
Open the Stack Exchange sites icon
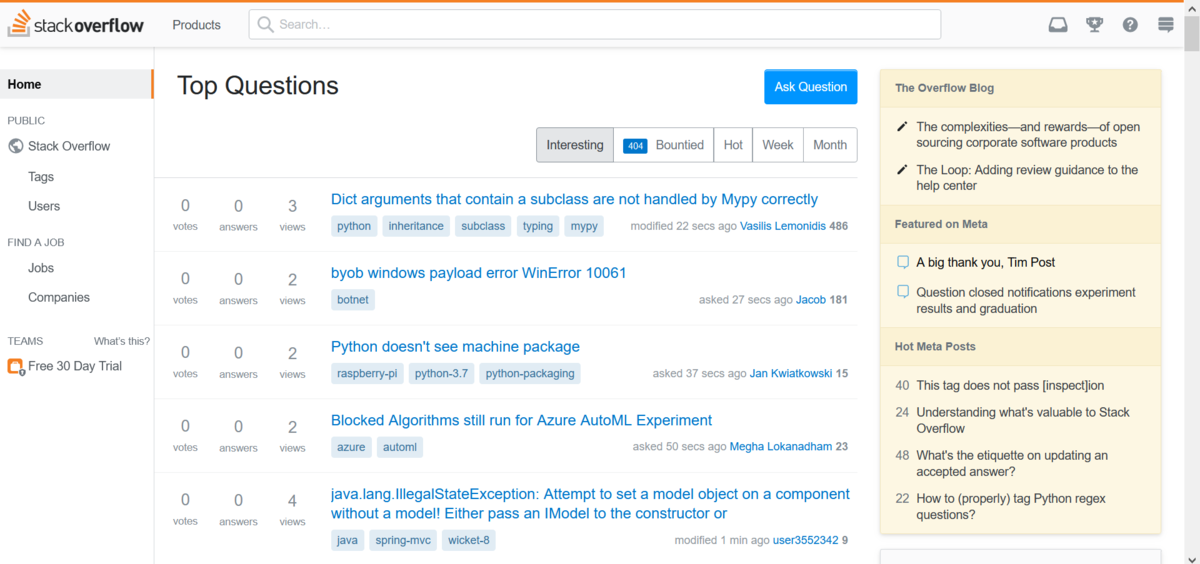[1166, 25]
